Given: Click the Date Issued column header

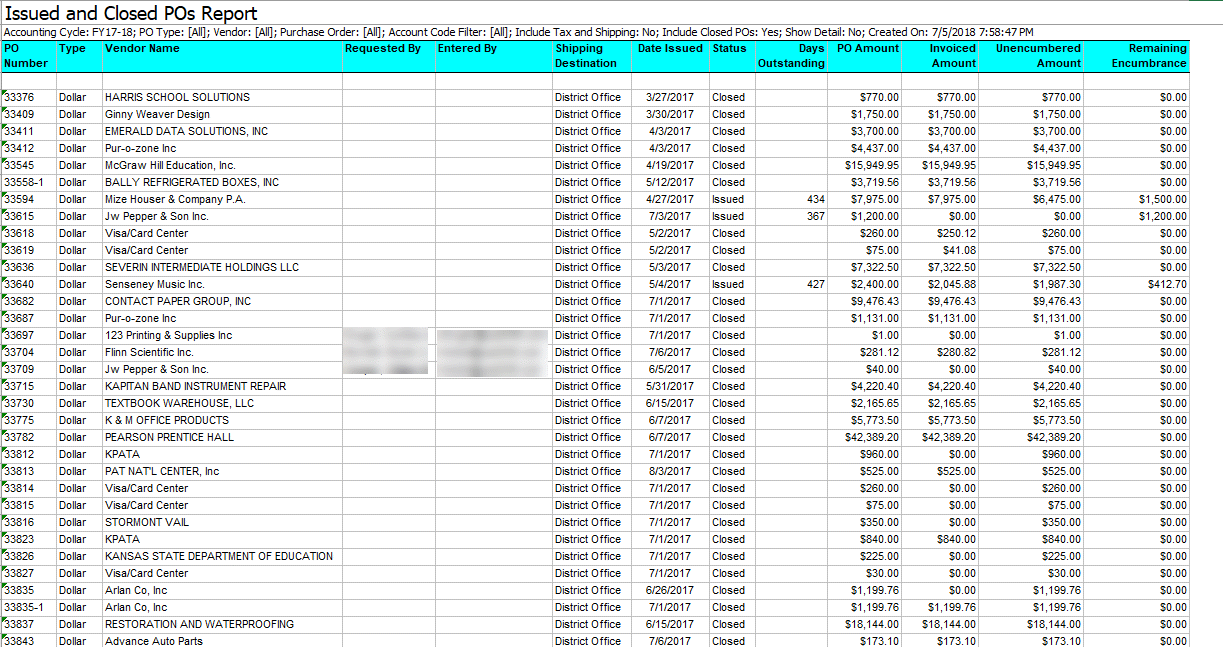Looking at the screenshot, I should pos(671,56).
